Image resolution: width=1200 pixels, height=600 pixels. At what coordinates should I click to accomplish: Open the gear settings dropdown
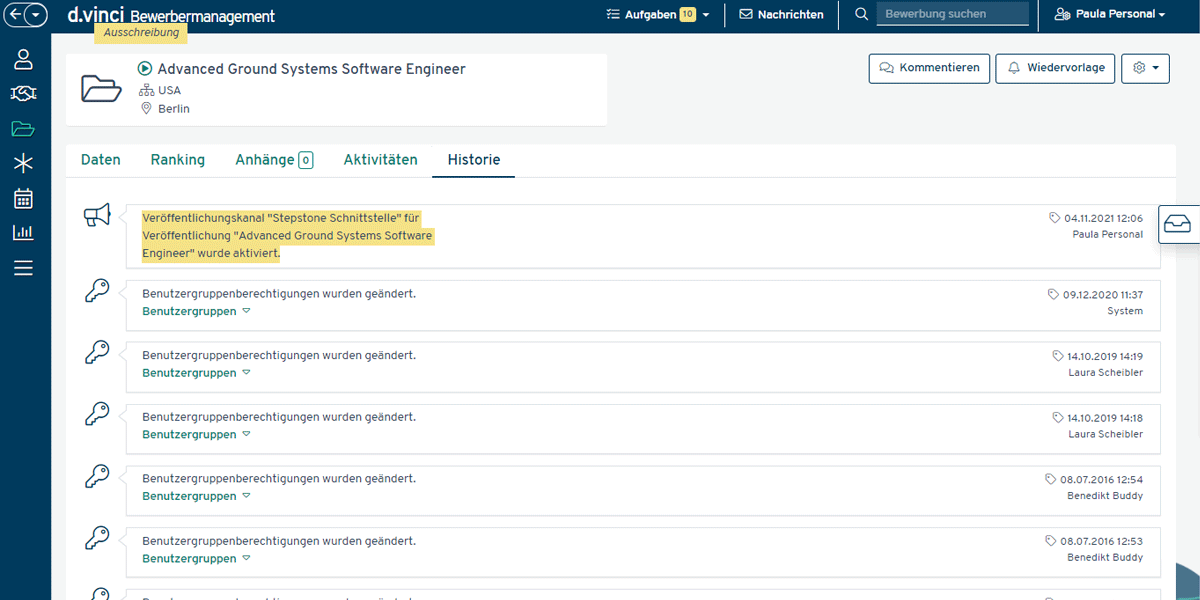1145,68
